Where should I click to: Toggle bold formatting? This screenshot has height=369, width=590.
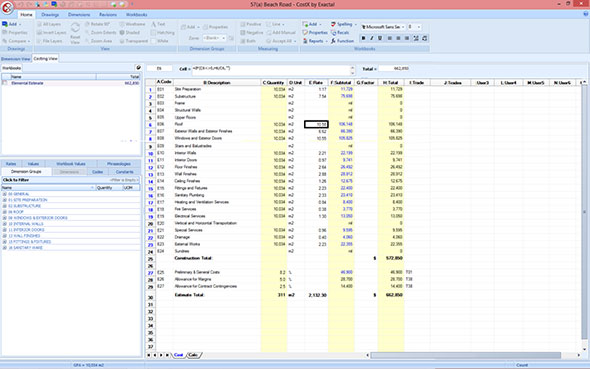tap(363, 38)
